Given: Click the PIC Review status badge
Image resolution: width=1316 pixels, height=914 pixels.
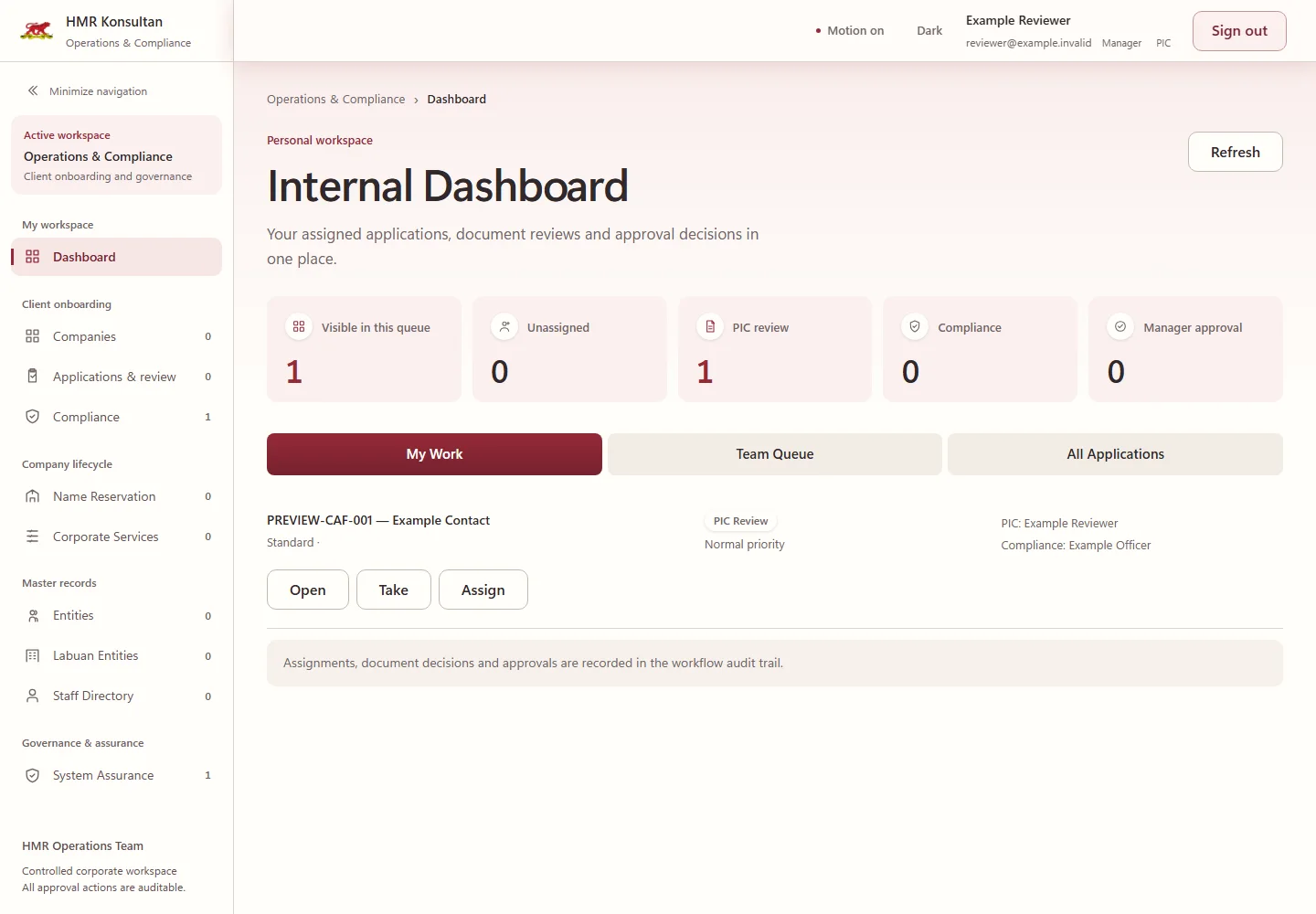Looking at the screenshot, I should coord(740,521).
